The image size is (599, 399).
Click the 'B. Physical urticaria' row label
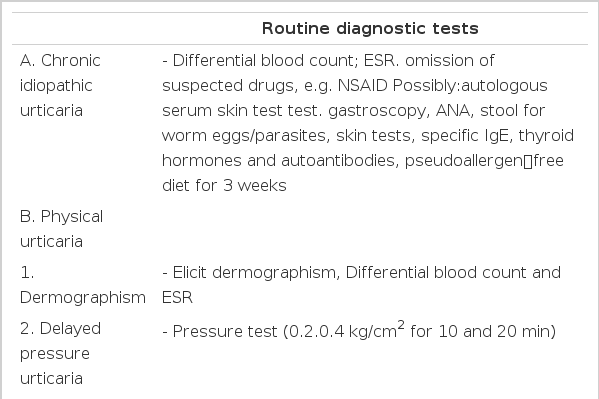point(61,229)
